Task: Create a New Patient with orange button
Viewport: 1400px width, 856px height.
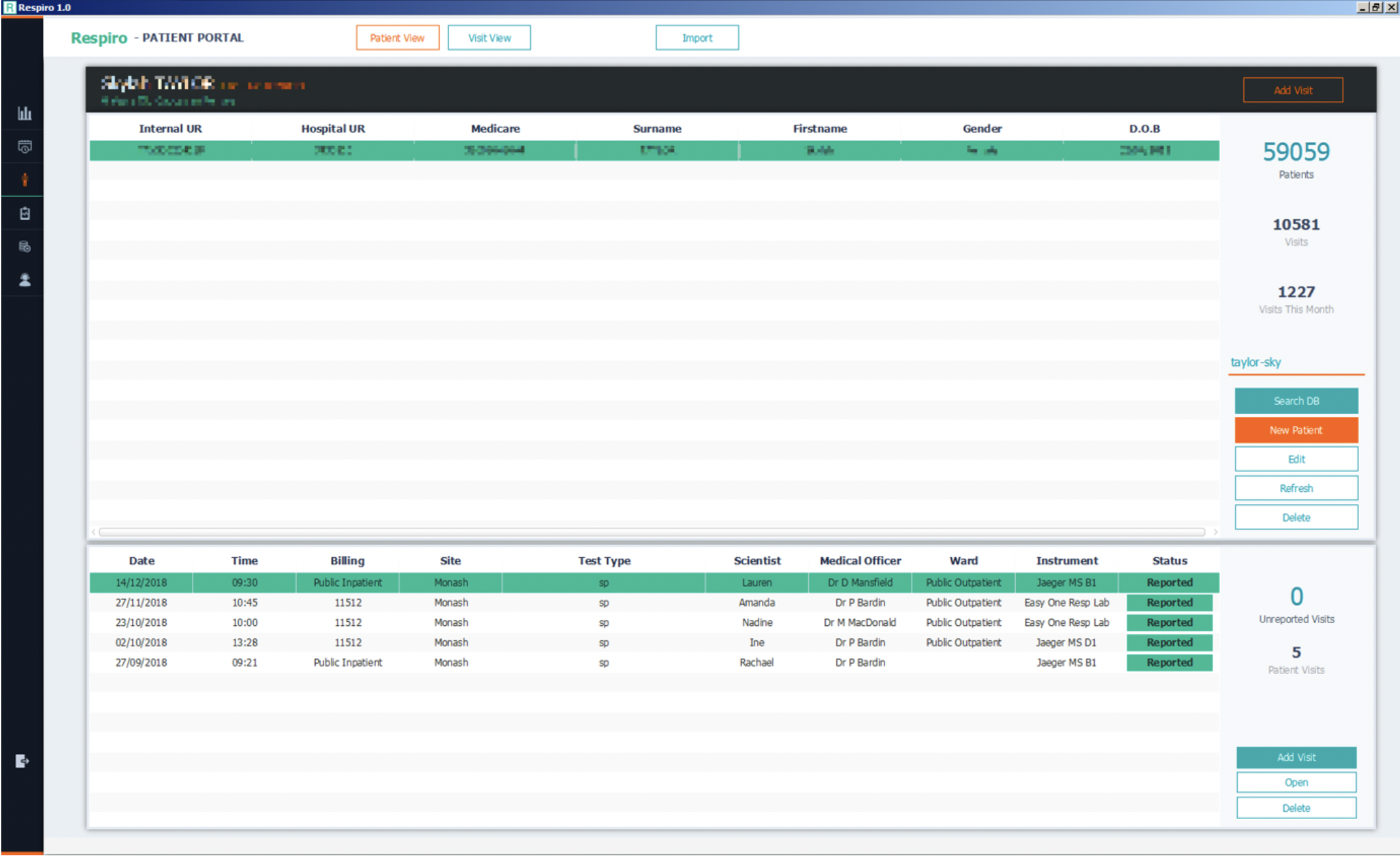Action: [x=1296, y=430]
